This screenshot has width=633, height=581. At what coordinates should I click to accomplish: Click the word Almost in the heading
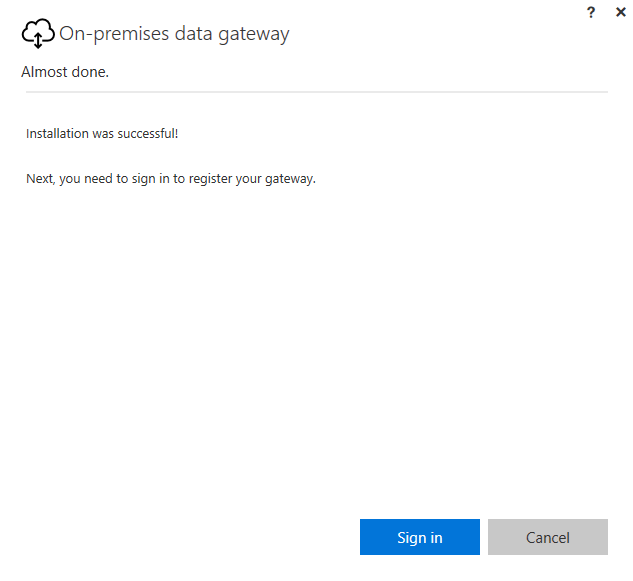click(x=44, y=72)
